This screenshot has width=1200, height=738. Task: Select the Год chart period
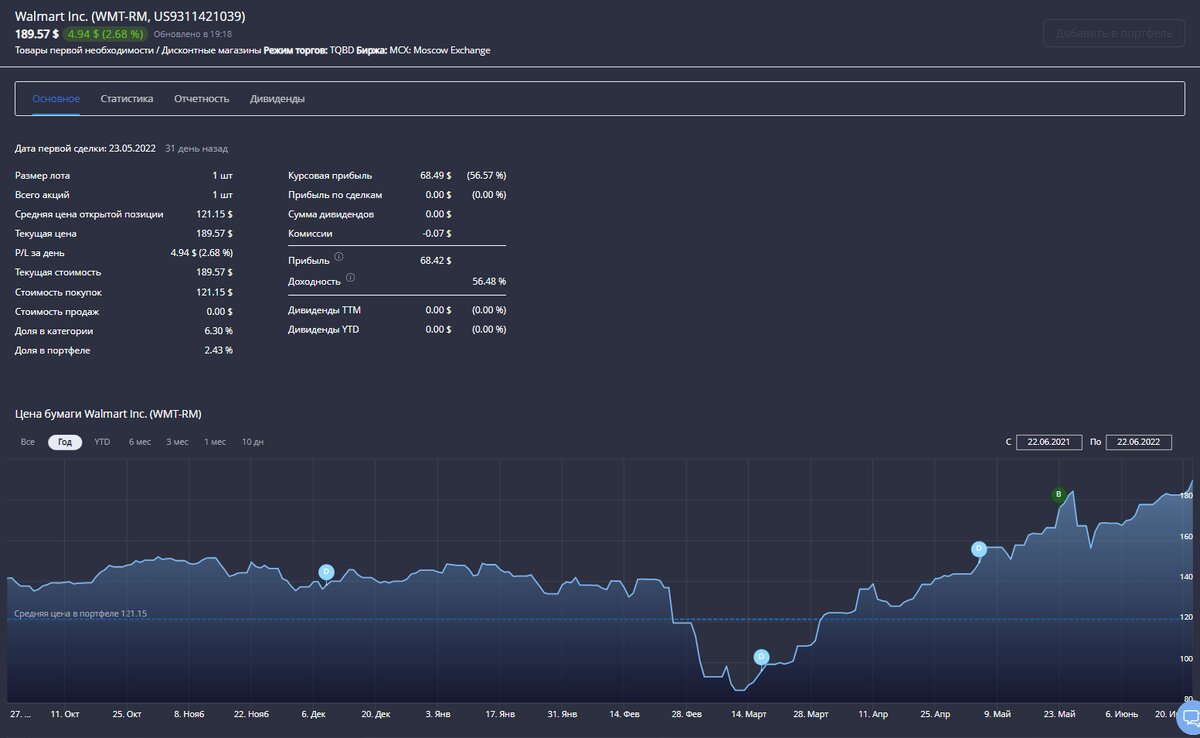tap(65, 442)
